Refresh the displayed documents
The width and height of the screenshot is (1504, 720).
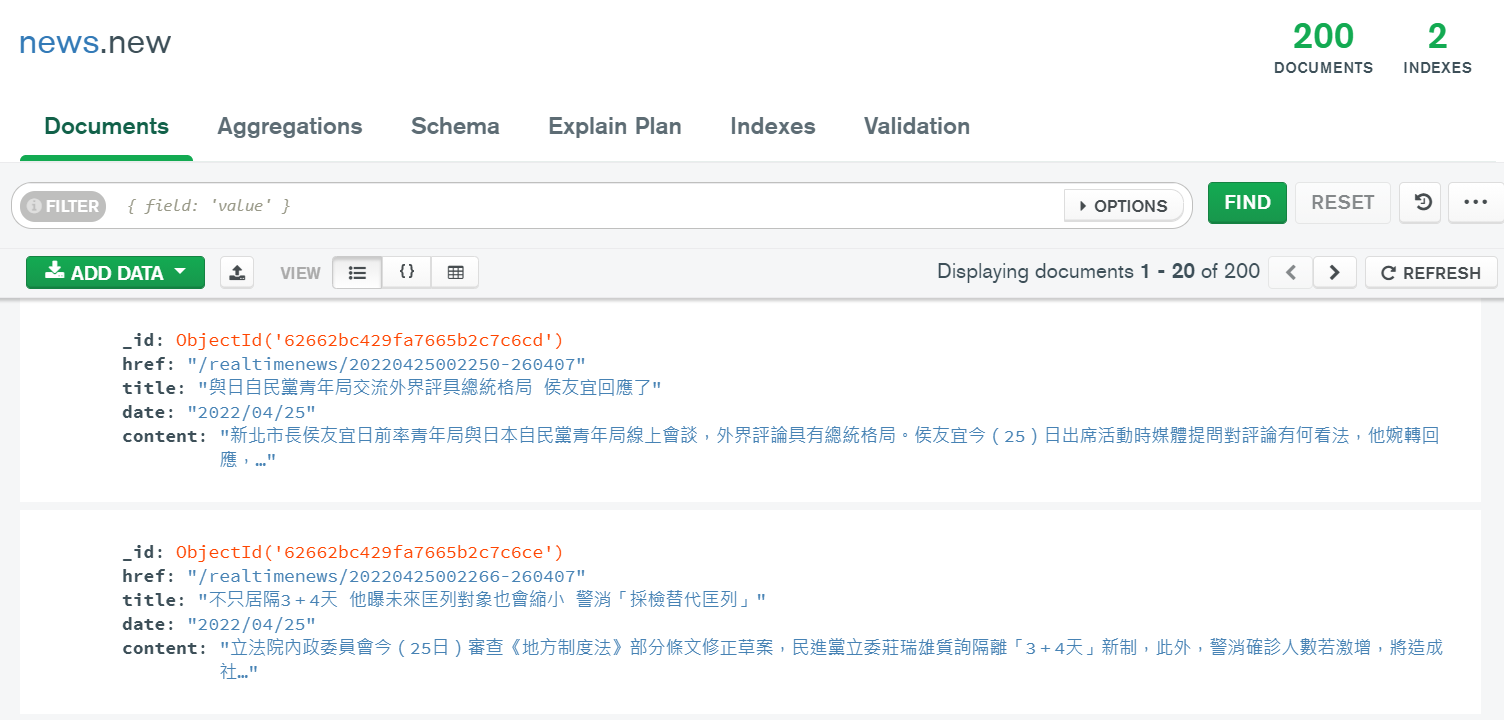coord(1431,271)
